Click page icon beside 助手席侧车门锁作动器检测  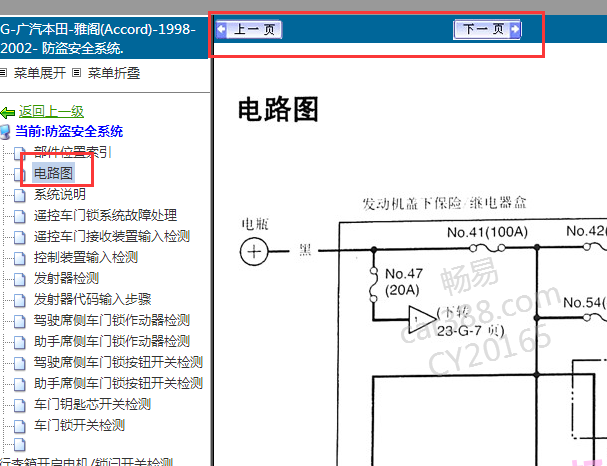click(20, 342)
